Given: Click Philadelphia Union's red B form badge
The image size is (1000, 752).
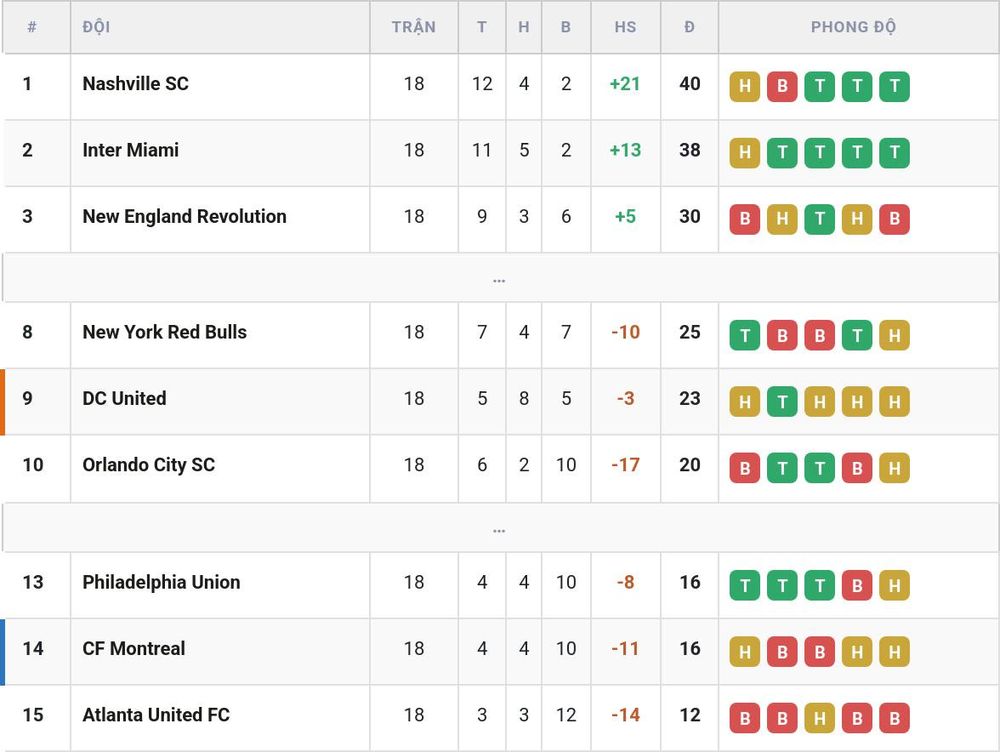Looking at the screenshot, I should [x=857, y=586].
